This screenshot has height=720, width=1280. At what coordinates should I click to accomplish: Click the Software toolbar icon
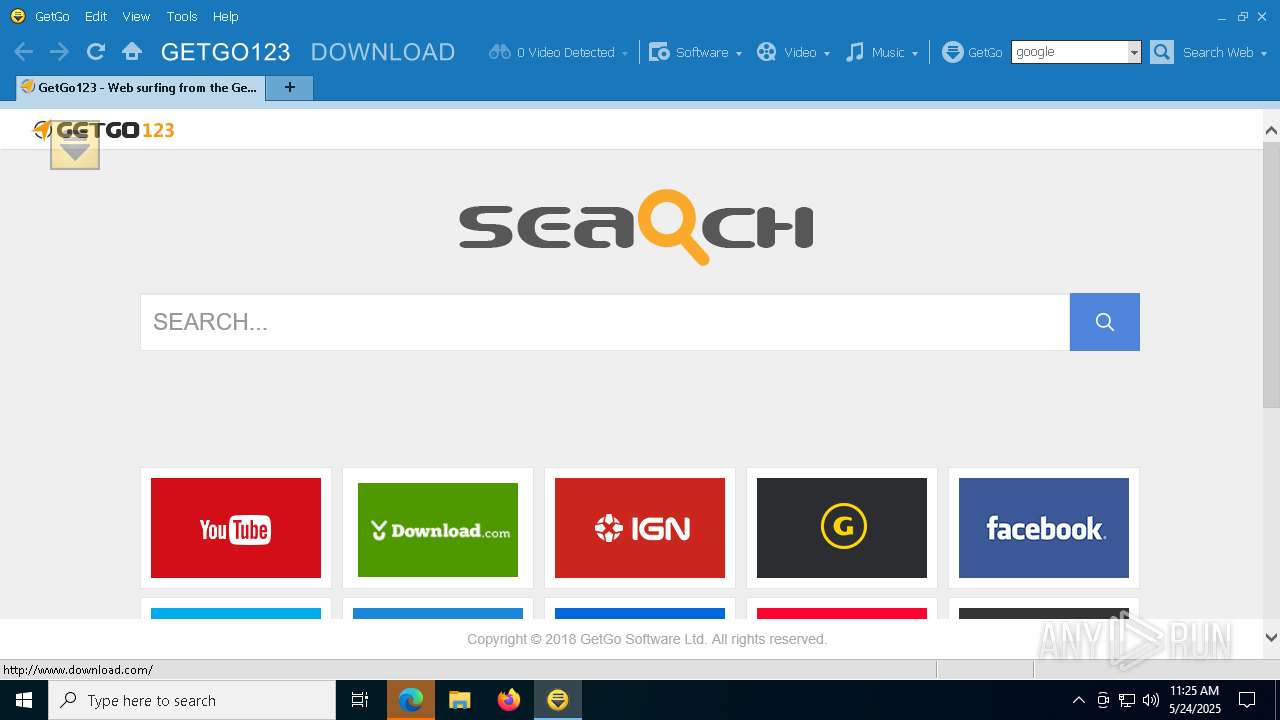[659, 52]
